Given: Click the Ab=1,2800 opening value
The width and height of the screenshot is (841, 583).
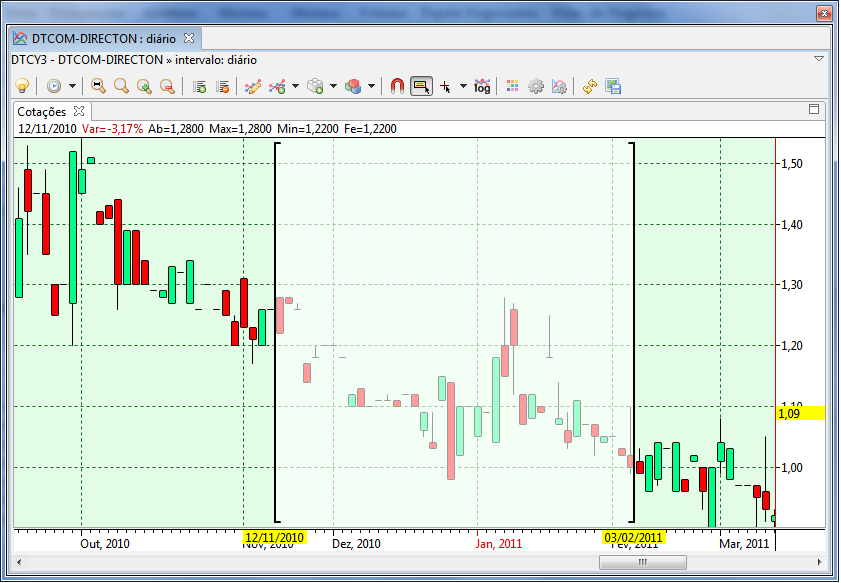Looking at the screenshot, I should pyautogui.click(x=176, y=129).
